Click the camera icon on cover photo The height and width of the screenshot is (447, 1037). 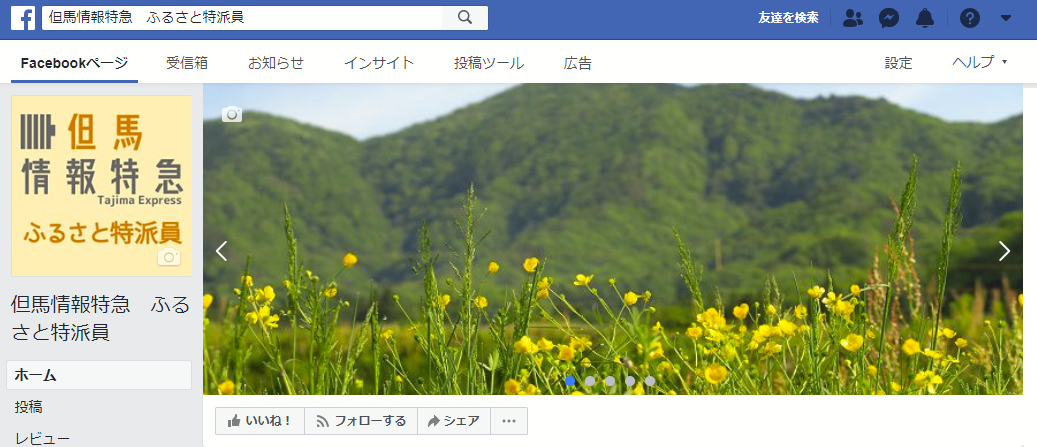tap(232, 114)
